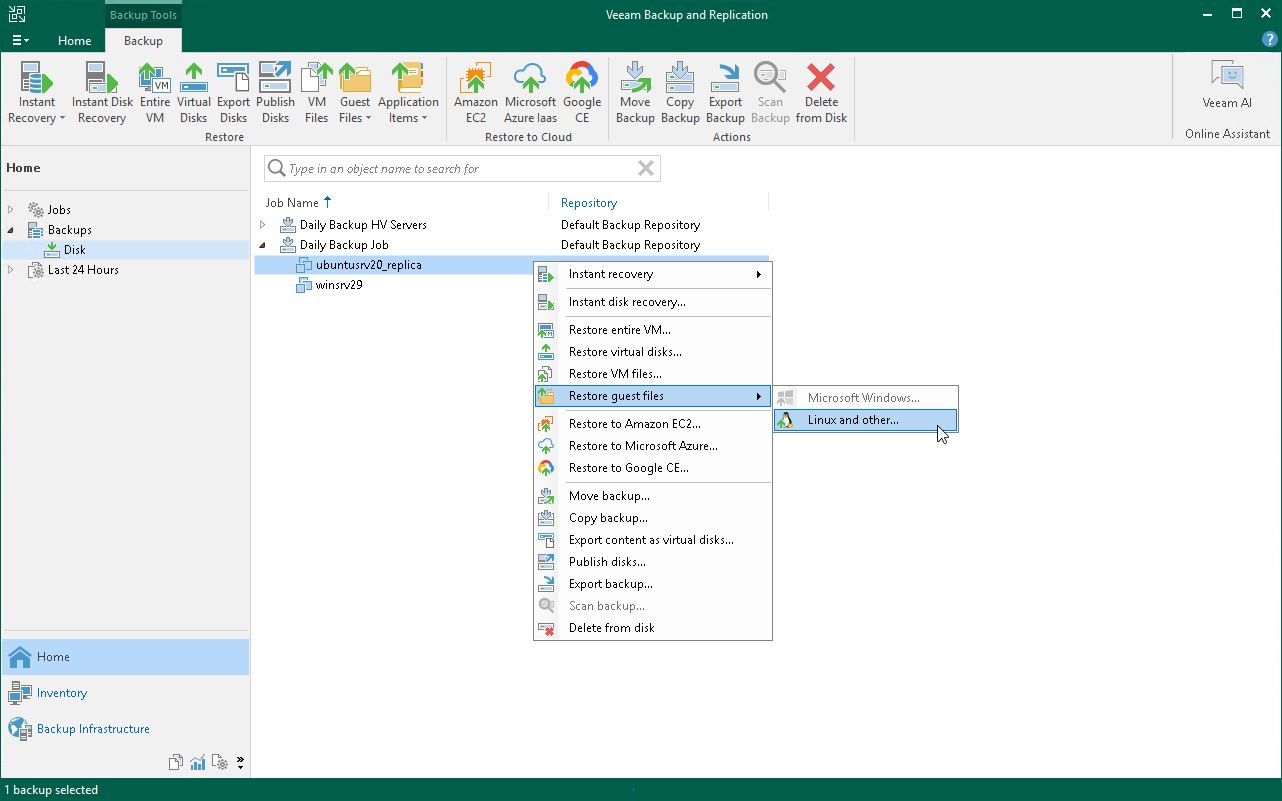Choose Copy backup from context menu
The image size is (1282, 801).
(x=653, y=518)
